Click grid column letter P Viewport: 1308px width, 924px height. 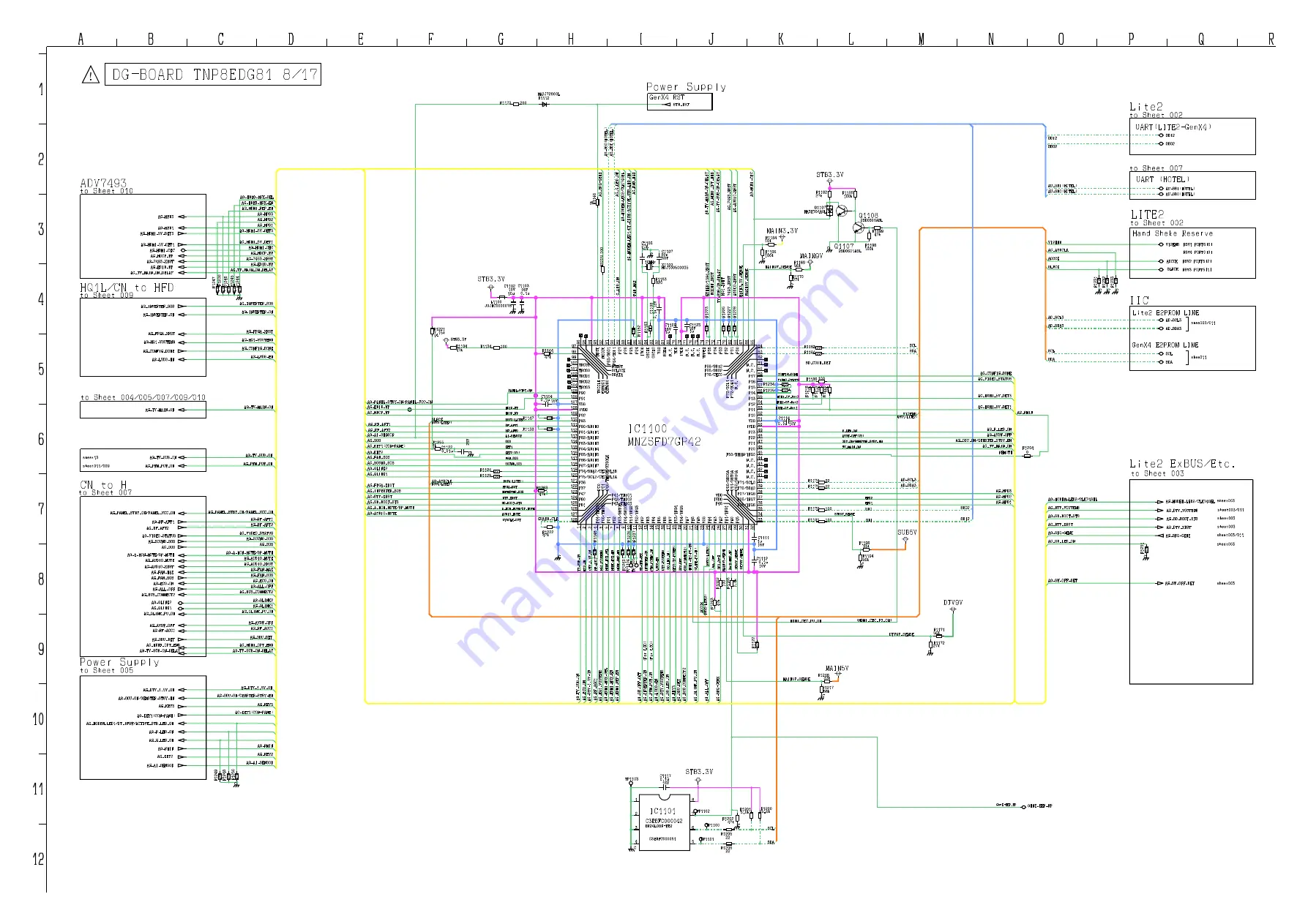(x=1132, y=40)
